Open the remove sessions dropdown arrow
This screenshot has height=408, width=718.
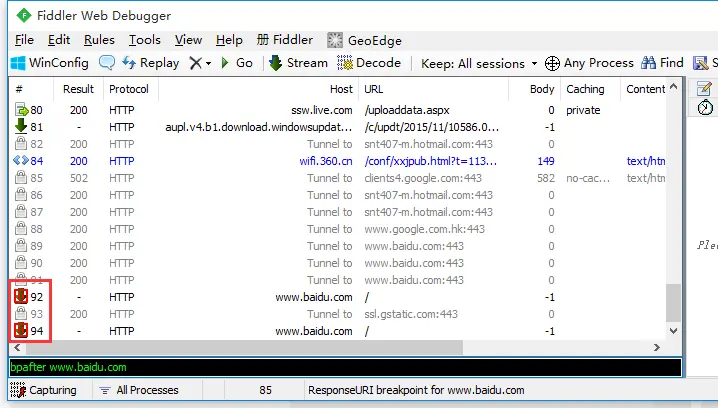(208, 63)
